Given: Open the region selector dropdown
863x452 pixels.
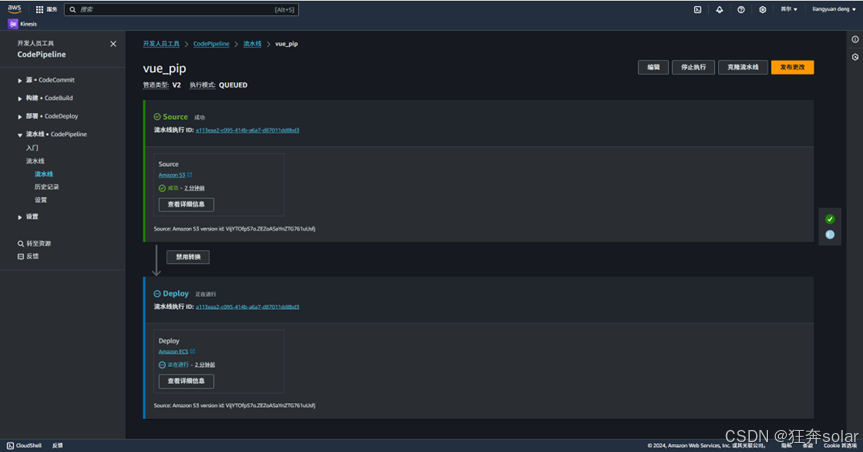Looking at the screenshot, I should click(789, 9).
